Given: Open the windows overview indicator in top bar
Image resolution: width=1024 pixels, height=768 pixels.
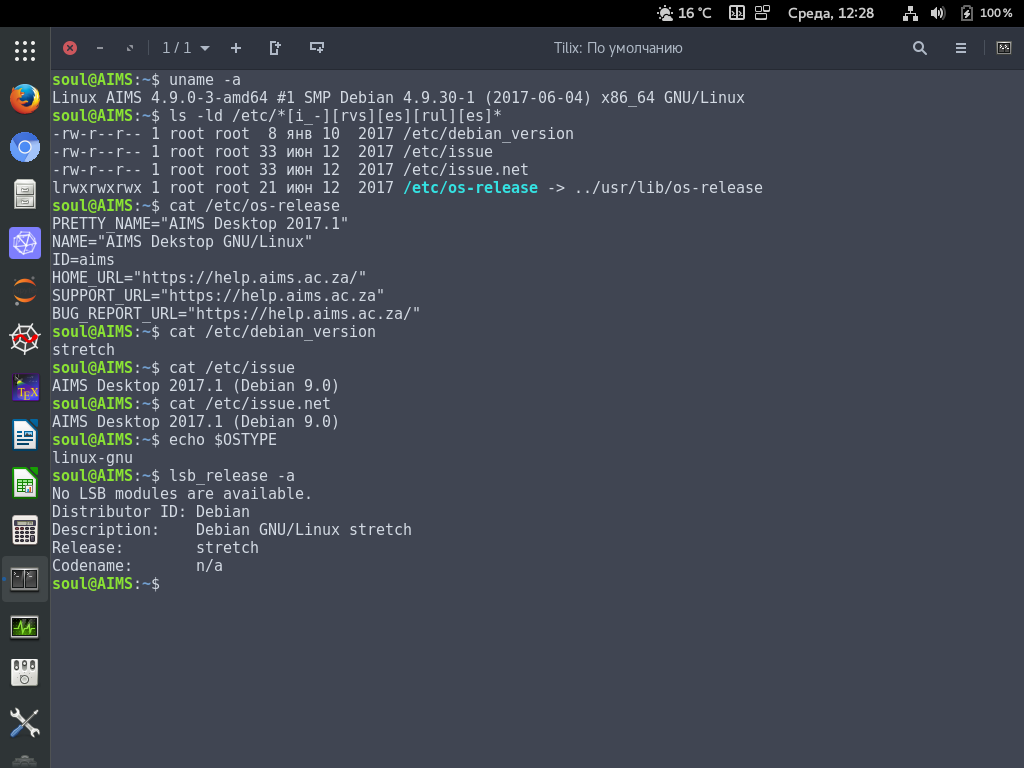Looking at the screenshot, I should coord(762,13).
